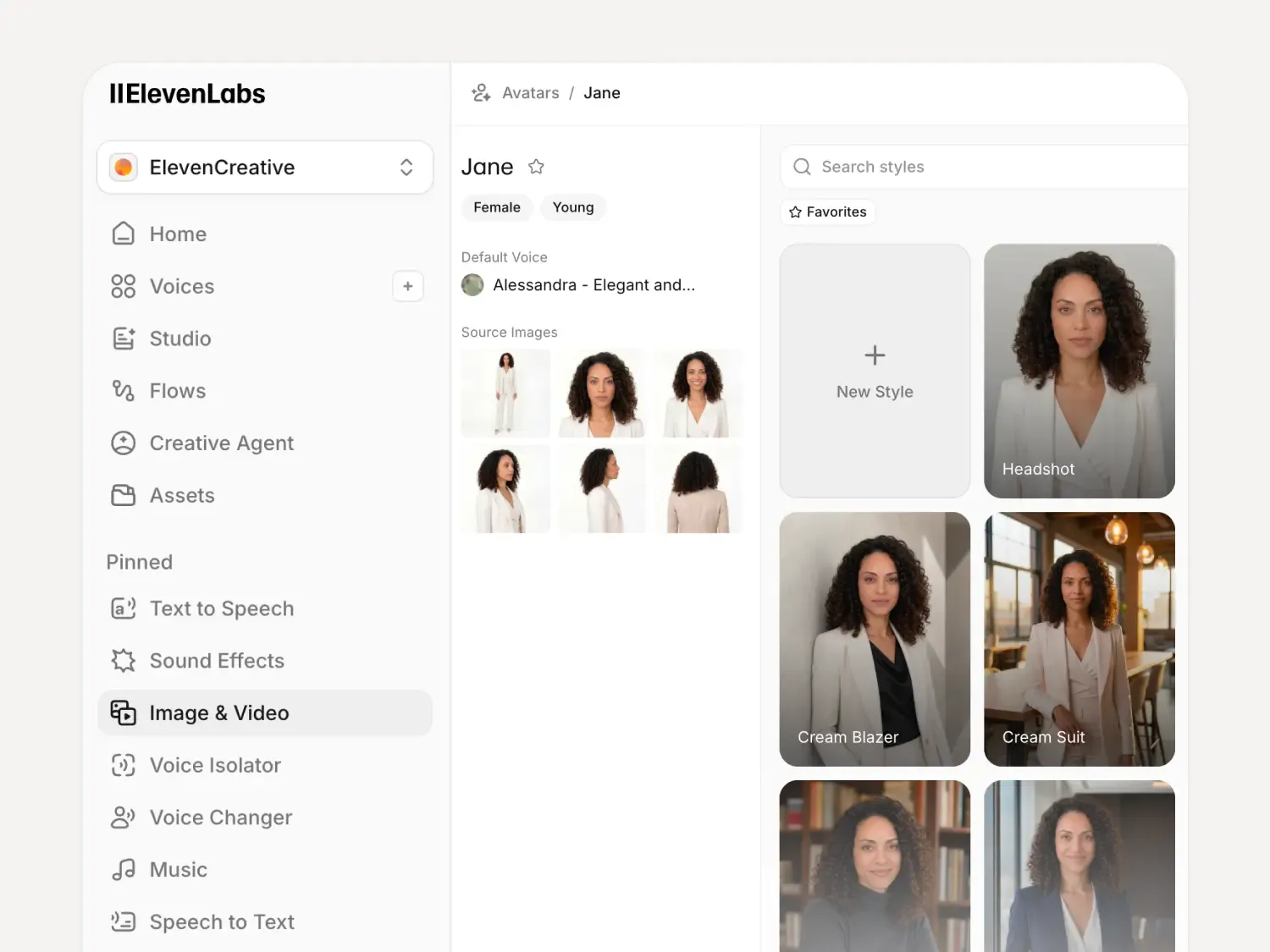
Task: Select the Headshot style card
Action: pyautogui.click(x=1079, y=371)
